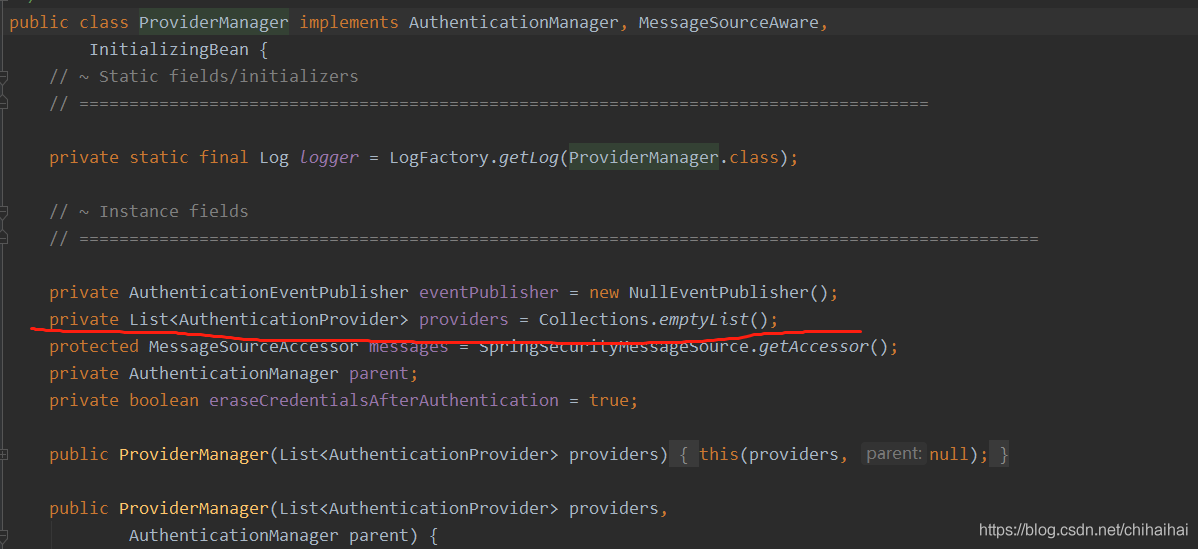Click the 'parent:' inlay parameter hint
Screen dimensions: 1198x549
pos(894,454)
